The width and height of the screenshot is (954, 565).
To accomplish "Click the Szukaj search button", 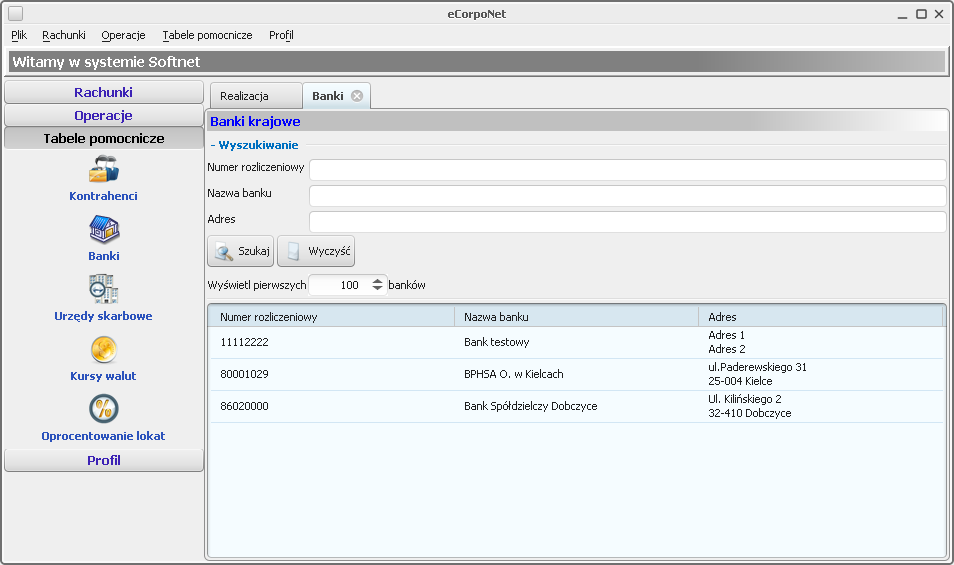I will [240, 251].
